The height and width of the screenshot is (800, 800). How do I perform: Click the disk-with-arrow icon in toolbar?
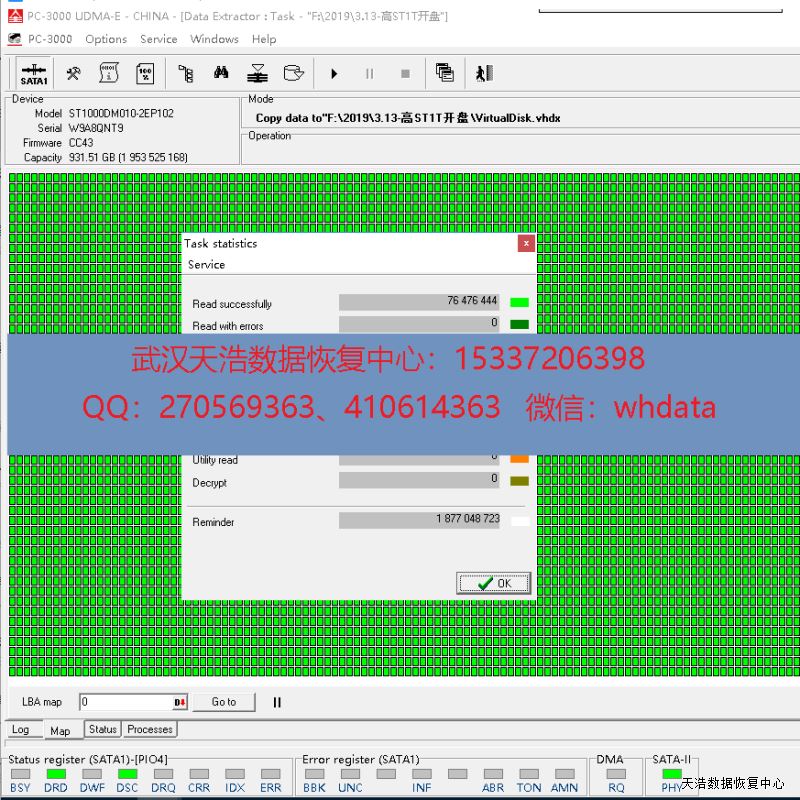[x=293, y=73]
